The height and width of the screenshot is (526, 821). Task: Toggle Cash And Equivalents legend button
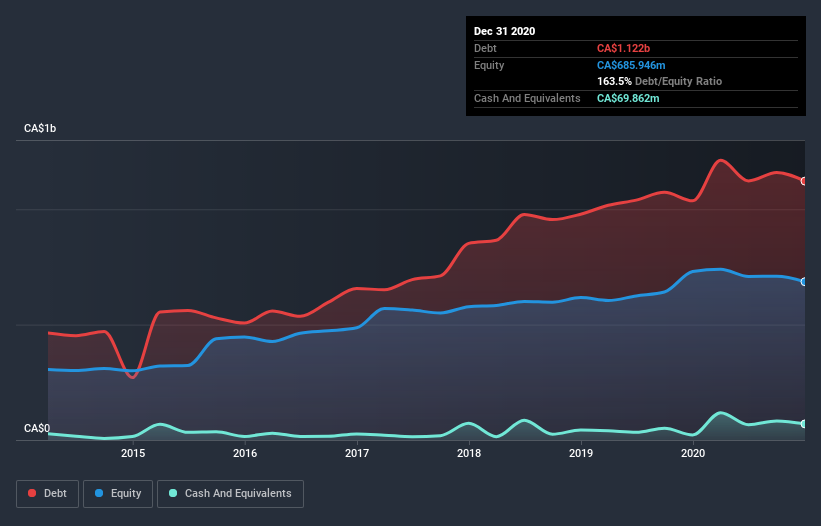[x=230, y=494]
